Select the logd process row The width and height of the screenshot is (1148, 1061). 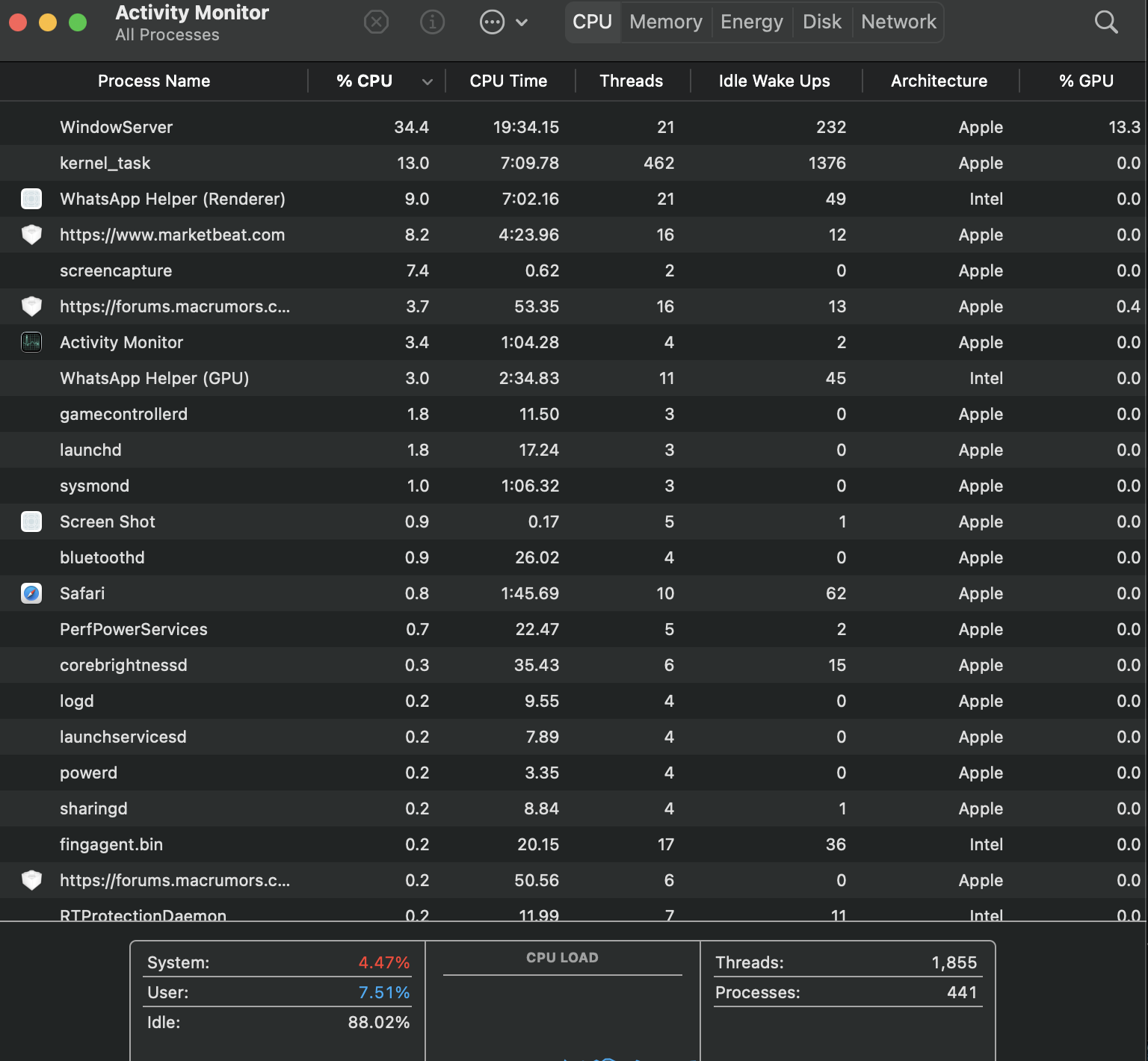point(574,701)
